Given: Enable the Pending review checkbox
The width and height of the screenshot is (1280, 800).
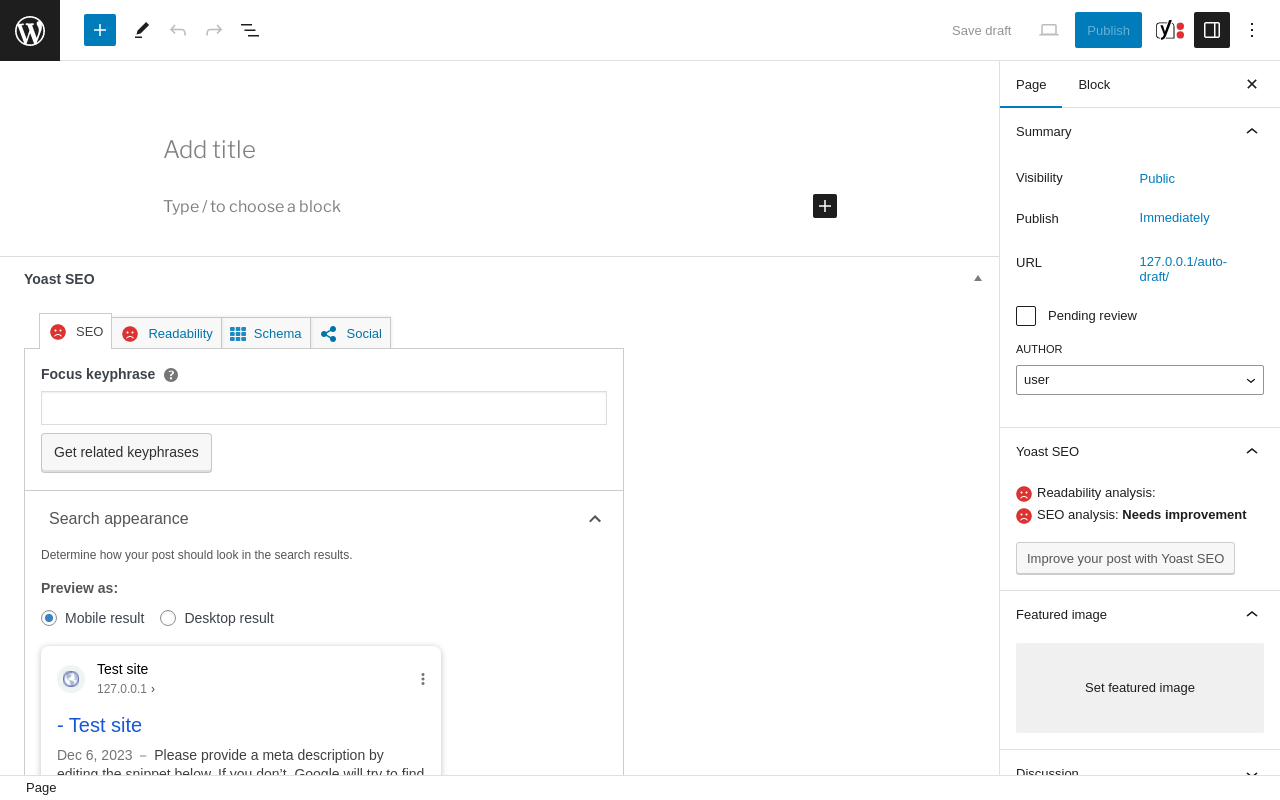Looking at the screenshot, I should pyautogui.click(x=1026, y=316).
